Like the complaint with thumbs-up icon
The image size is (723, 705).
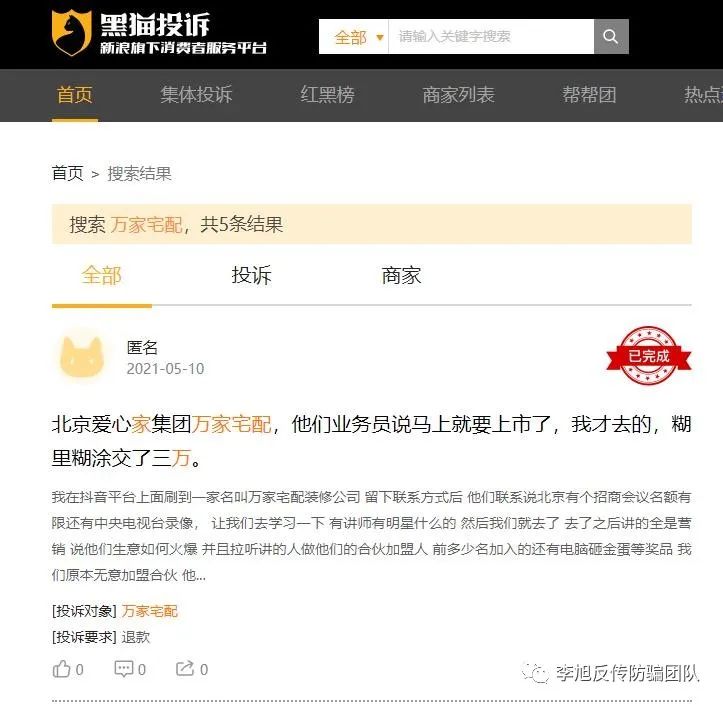[61, 669]
